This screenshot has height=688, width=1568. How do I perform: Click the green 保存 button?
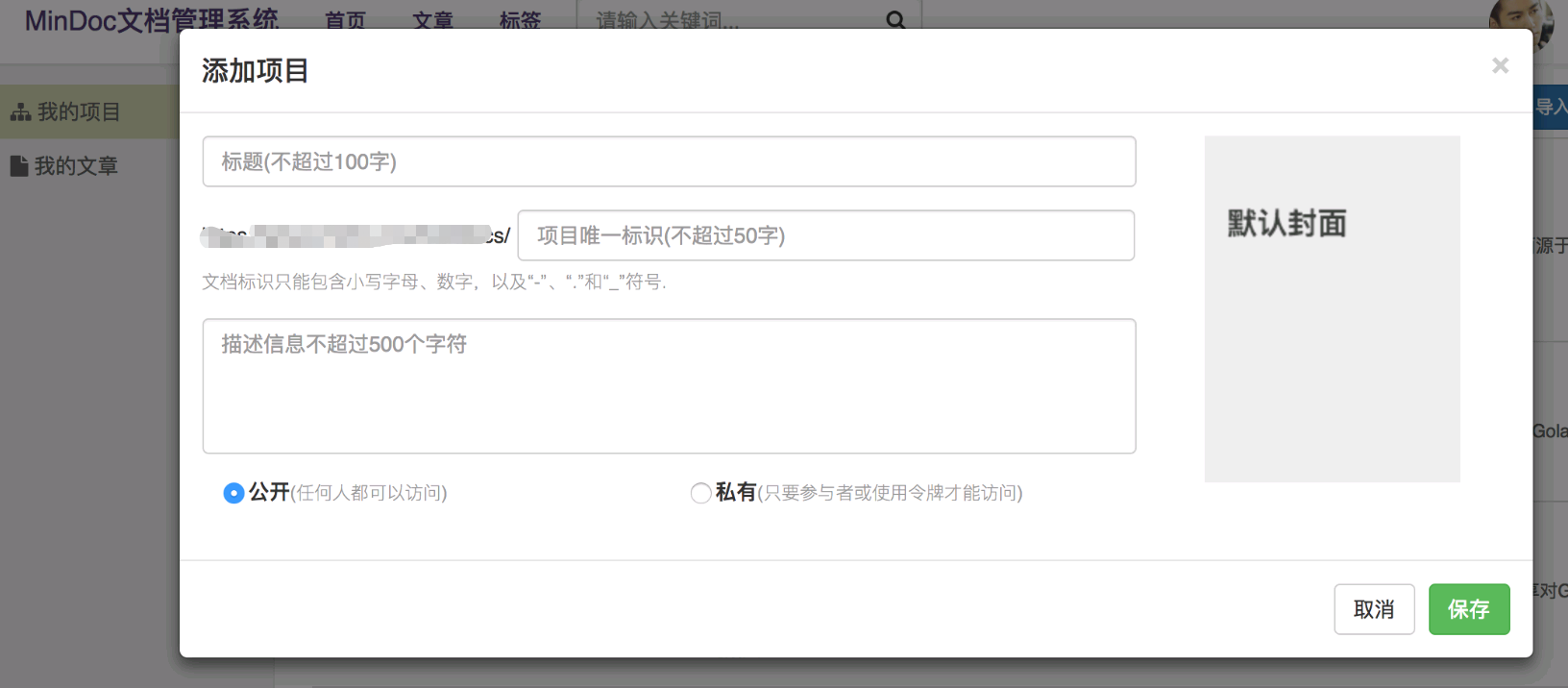[1469, 609]
